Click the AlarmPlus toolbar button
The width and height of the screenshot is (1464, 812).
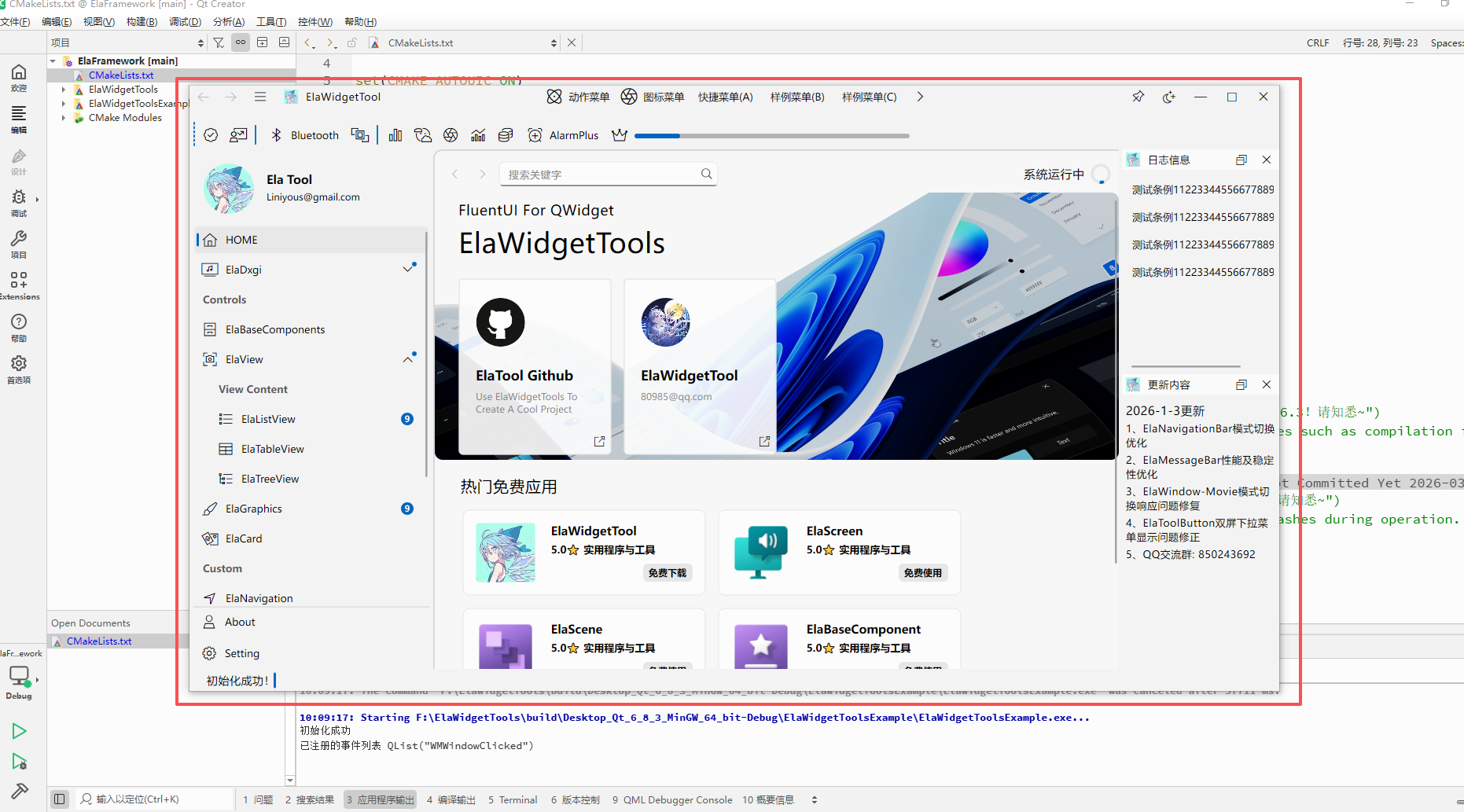click(563, 135)
